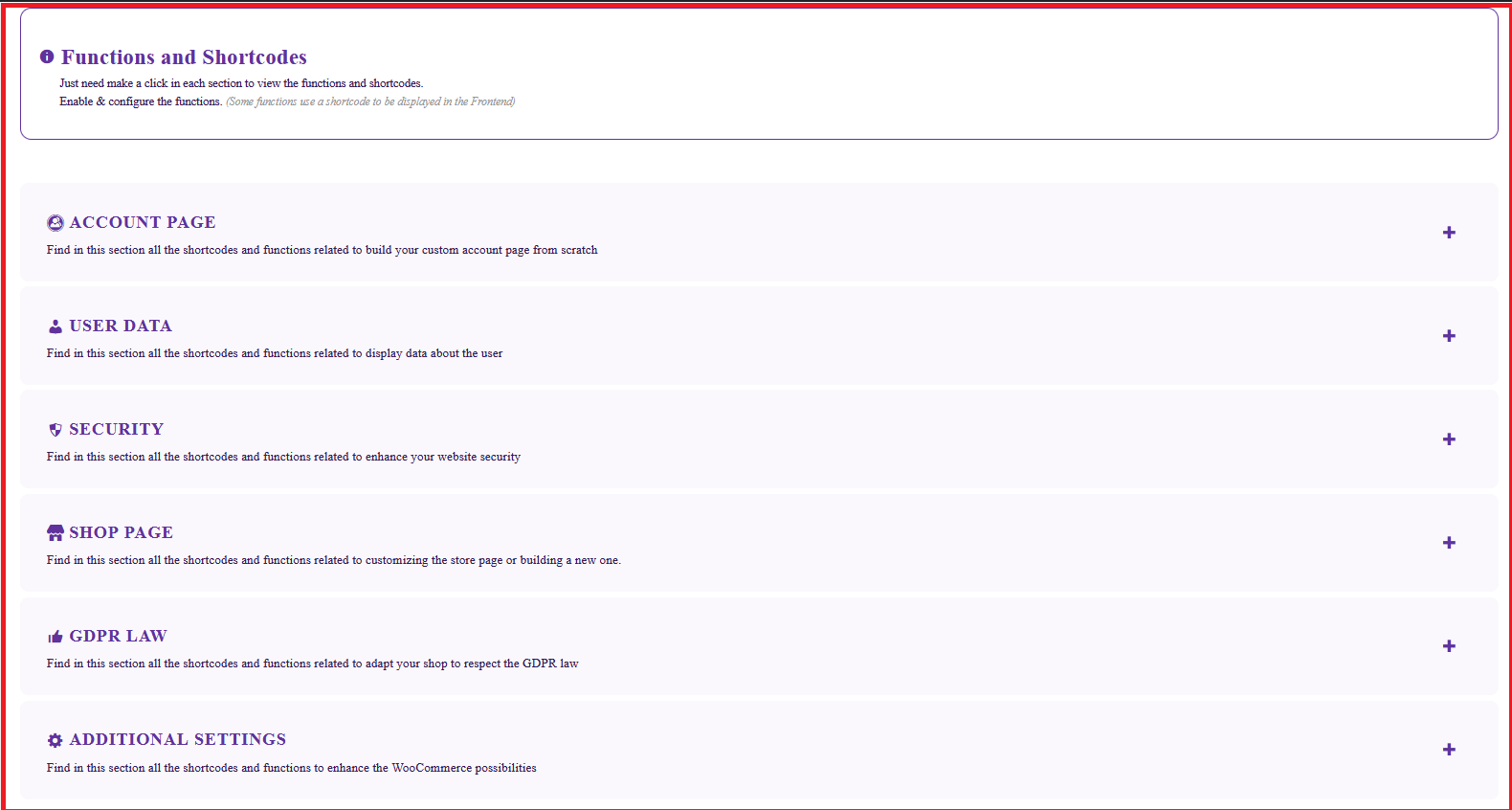Open Additional Settings via plus sign
1512x810 pixels.
pos(1449,750)
